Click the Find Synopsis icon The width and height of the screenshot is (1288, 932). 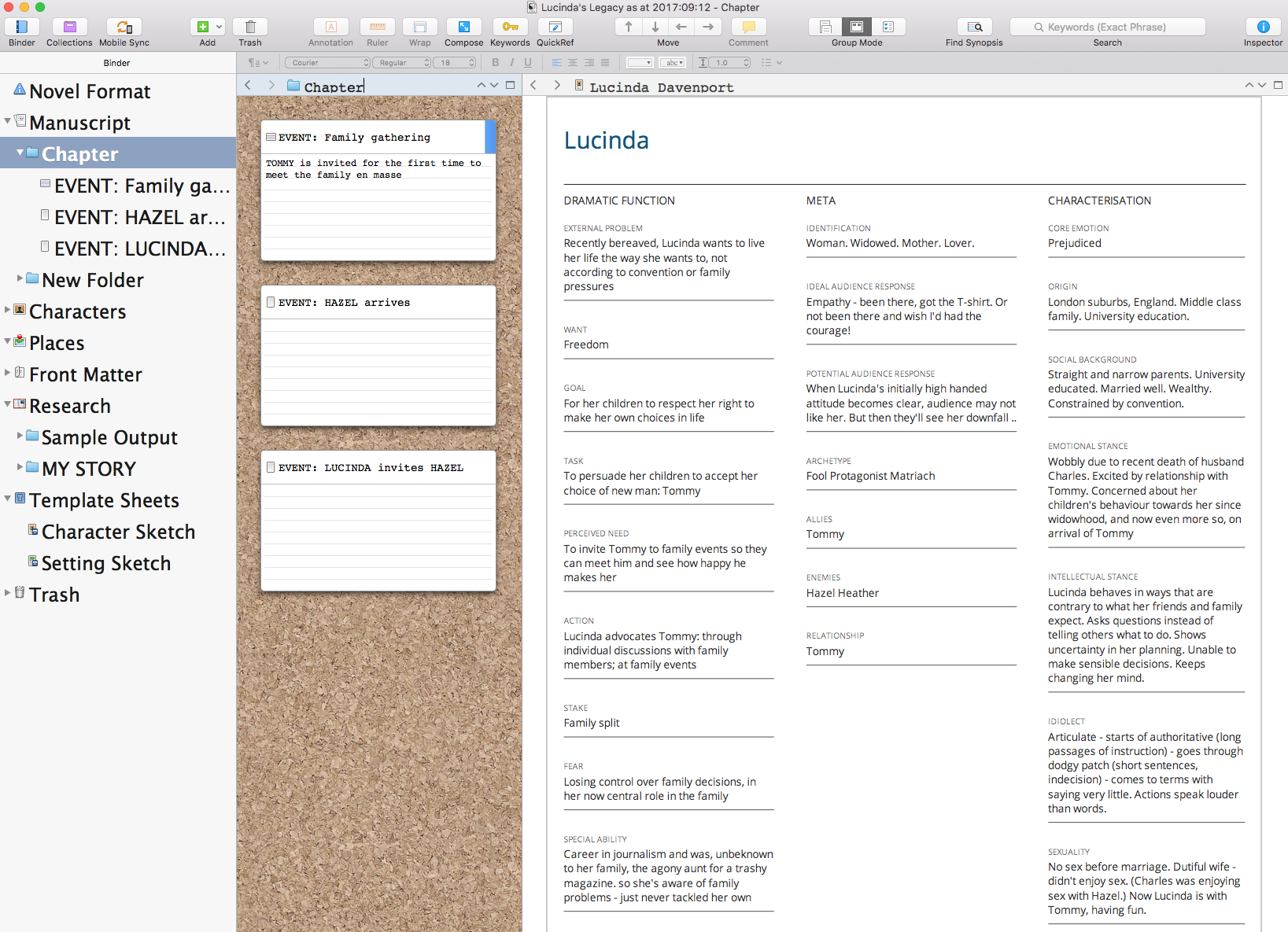974,27
